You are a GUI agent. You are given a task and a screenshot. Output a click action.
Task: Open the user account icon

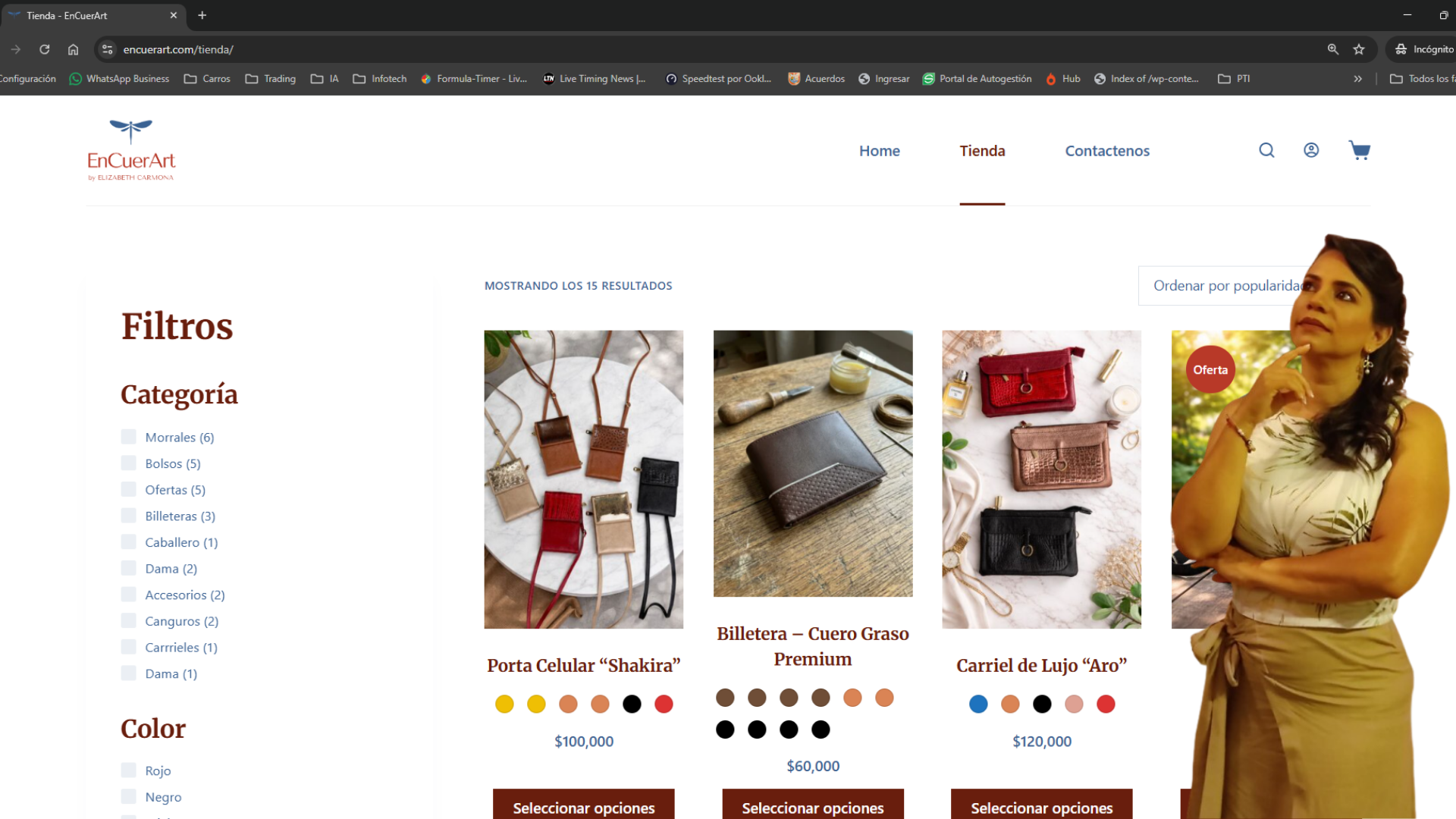pyautogui.click(x=1311, y=150)
